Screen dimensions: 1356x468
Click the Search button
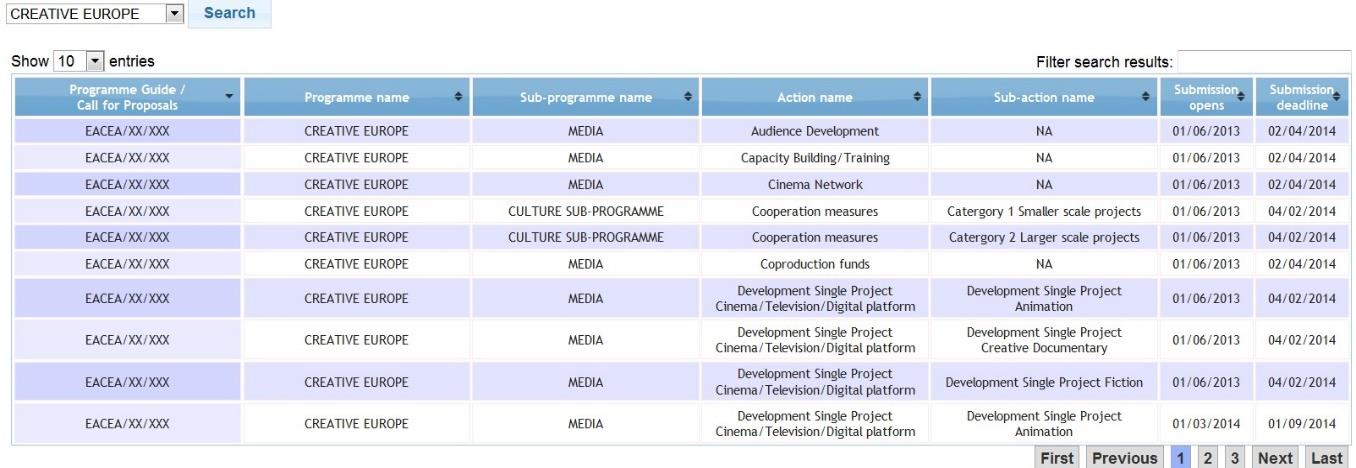(x=229, y=14)
